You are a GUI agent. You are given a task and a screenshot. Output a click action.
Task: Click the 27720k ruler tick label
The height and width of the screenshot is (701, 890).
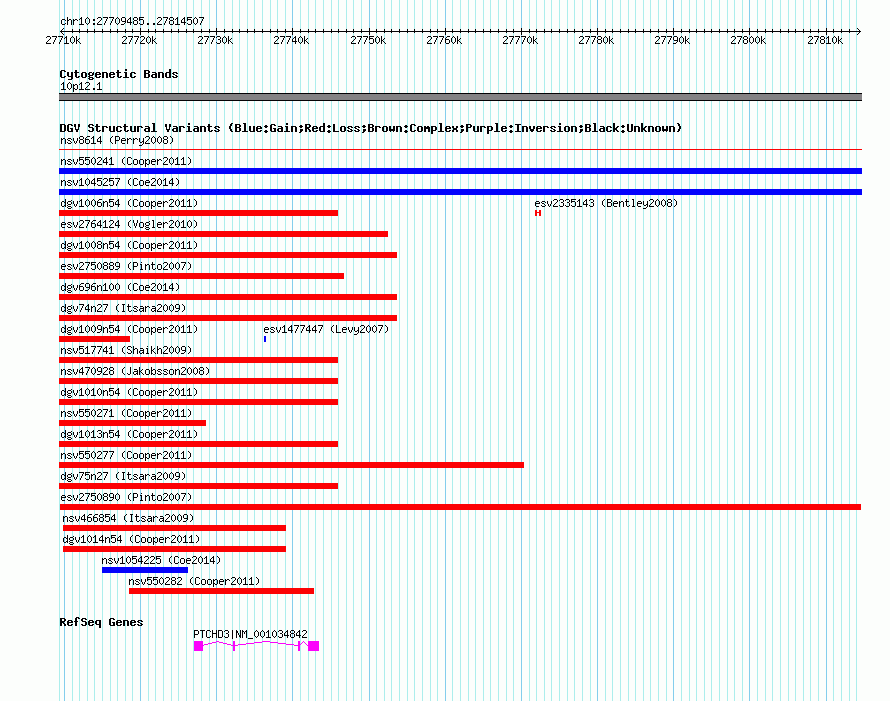click(x=139, y=40)
